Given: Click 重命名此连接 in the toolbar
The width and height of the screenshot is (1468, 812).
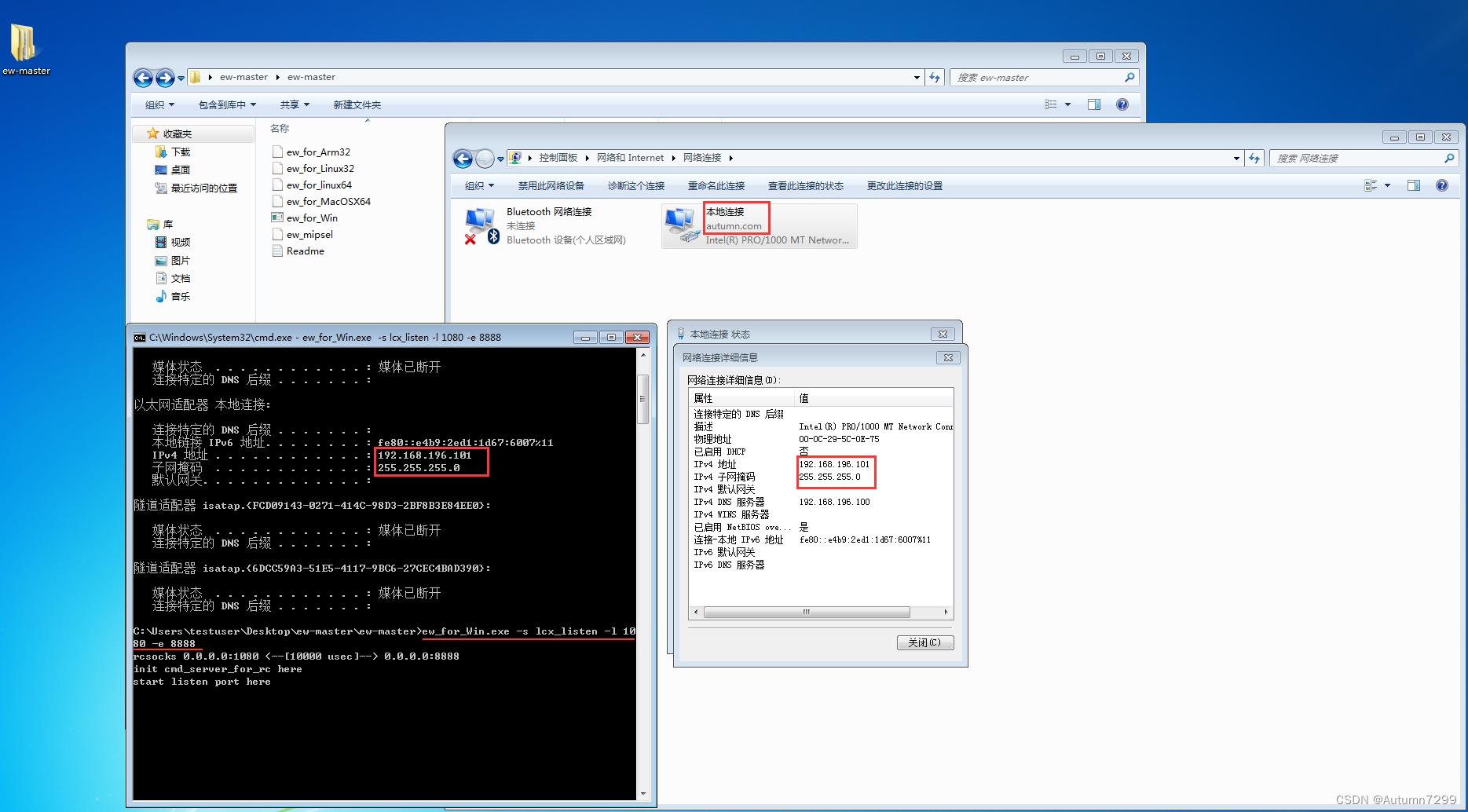Looking at the screenshot, I should pos(716,186).
